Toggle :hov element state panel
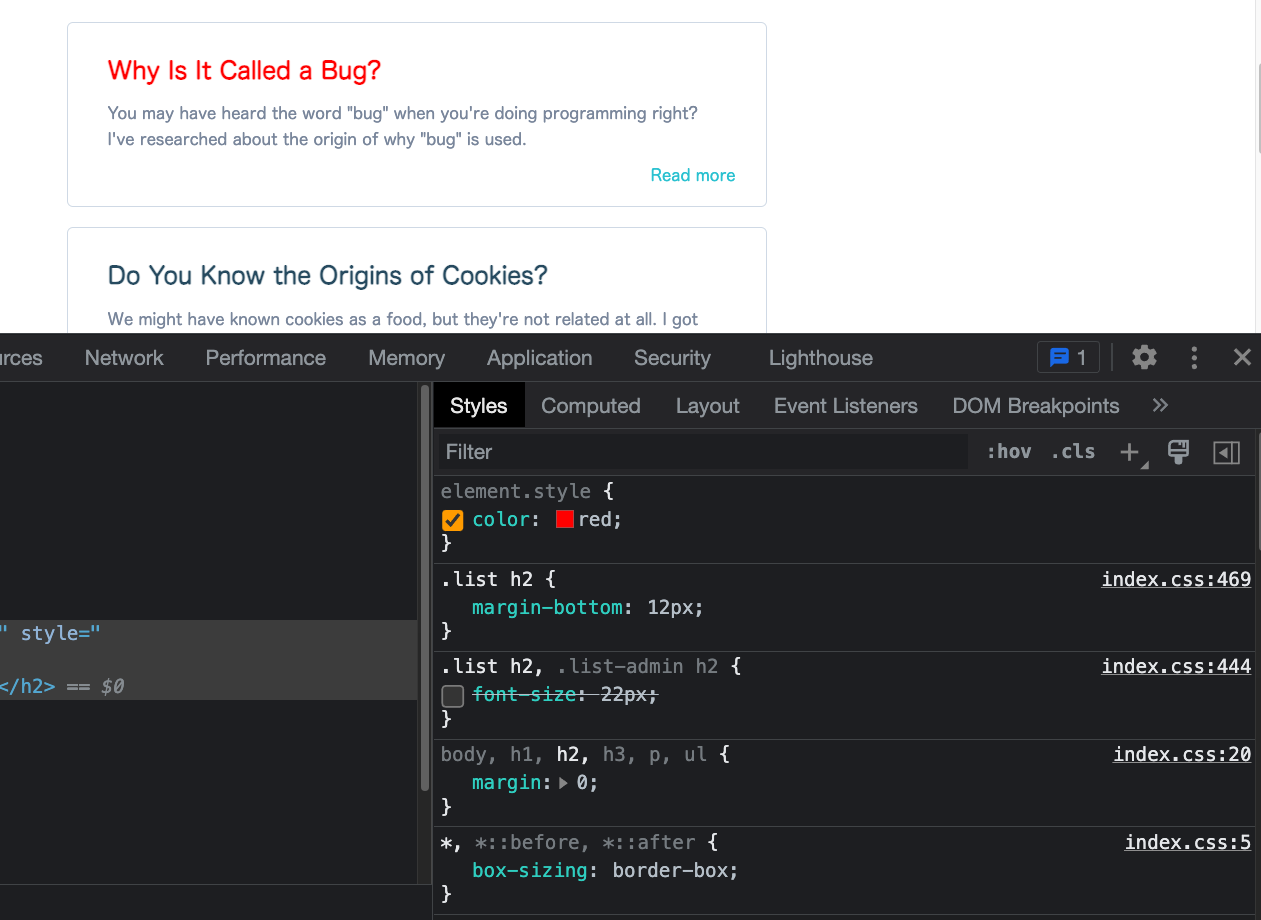Screen dimensions: 1261x920 pyautogui.click(x=1008, y=452)
